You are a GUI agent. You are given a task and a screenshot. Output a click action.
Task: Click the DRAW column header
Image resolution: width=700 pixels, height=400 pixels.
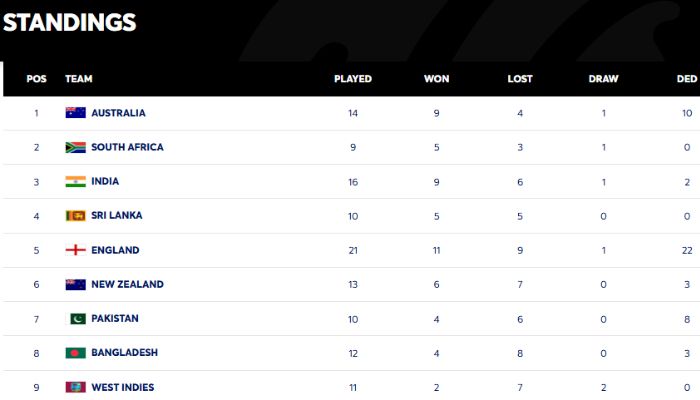tap(603, 79)
